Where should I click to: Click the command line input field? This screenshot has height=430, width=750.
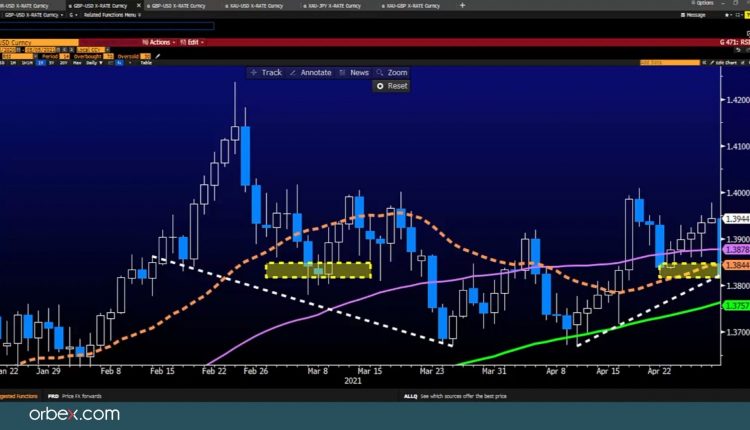[107, 26]
